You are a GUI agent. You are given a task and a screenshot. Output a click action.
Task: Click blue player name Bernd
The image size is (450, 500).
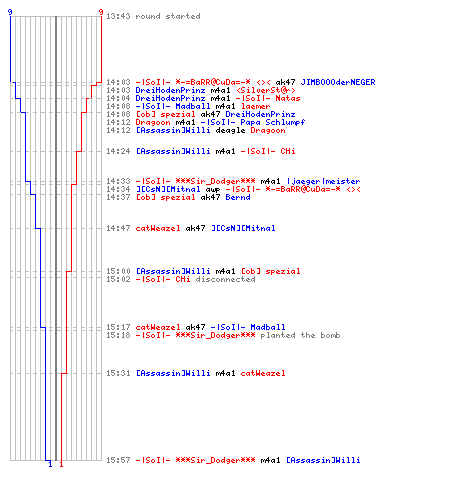click(238, 197)
